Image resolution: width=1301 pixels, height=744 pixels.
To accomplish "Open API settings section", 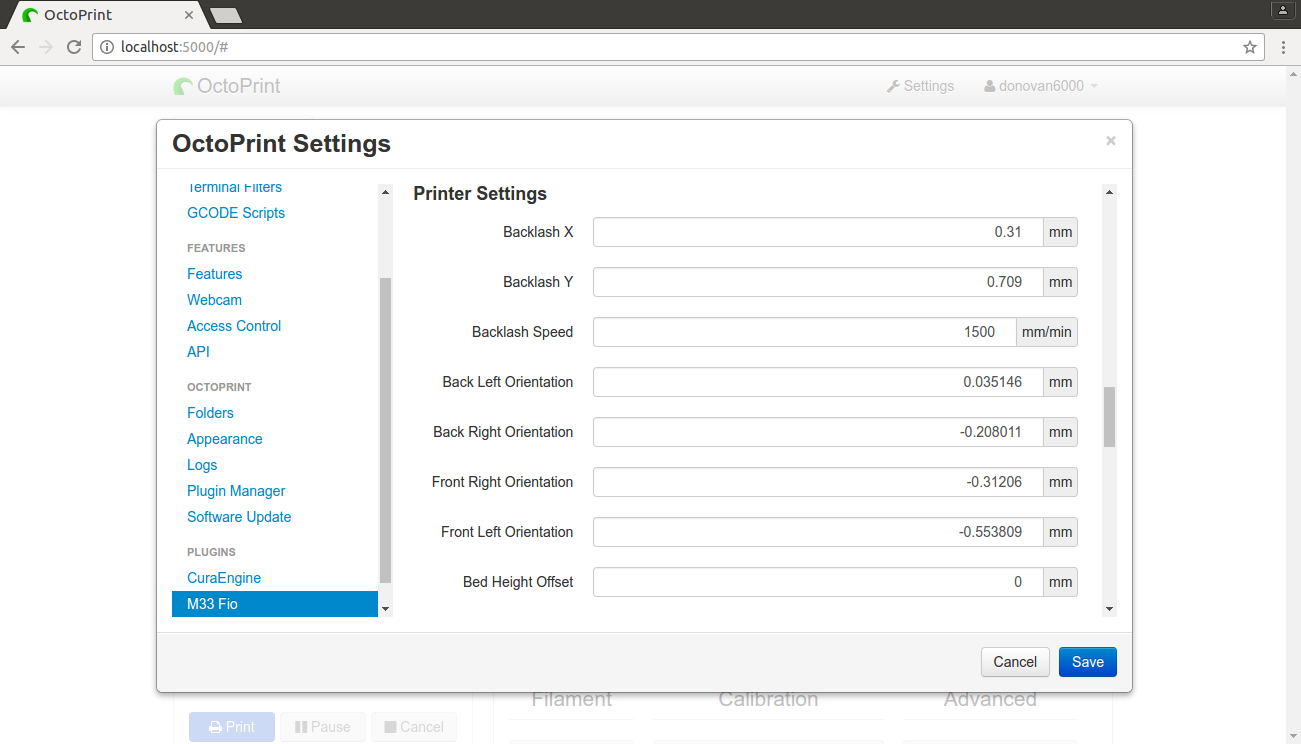I will point(198,352).
